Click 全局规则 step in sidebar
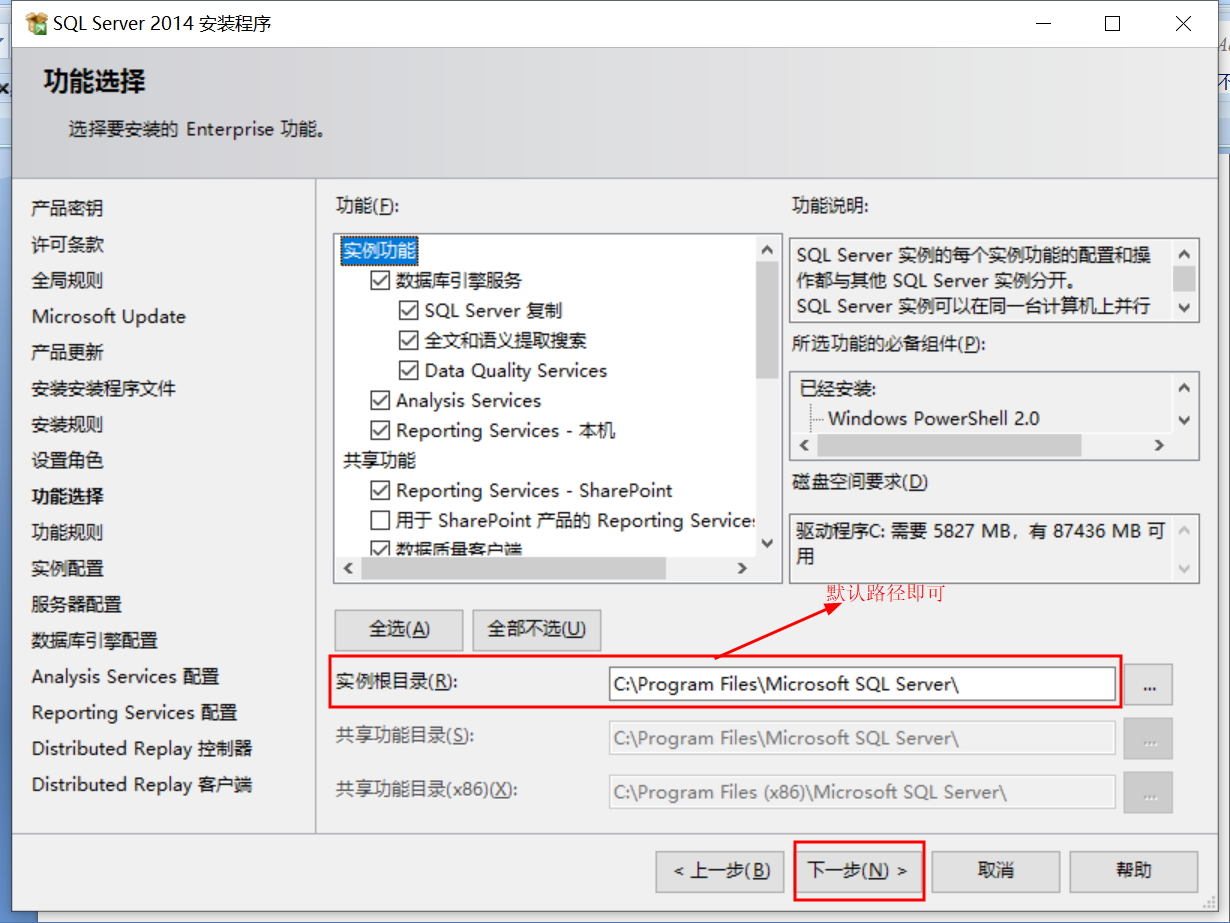1230x923 pixels. pos(67,281)
